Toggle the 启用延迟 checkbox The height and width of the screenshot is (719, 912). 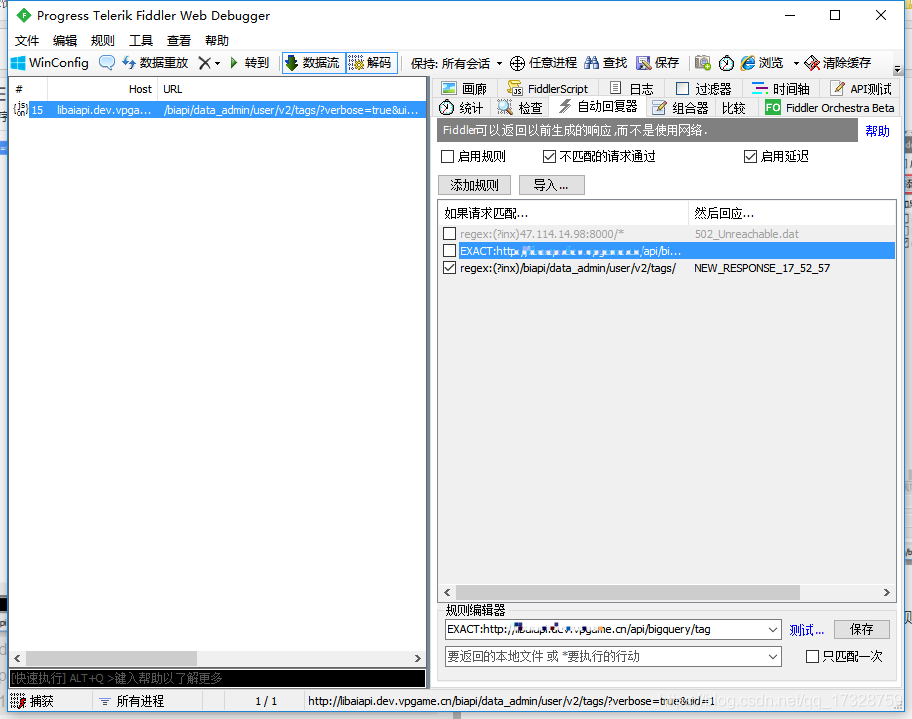[750, 156]
